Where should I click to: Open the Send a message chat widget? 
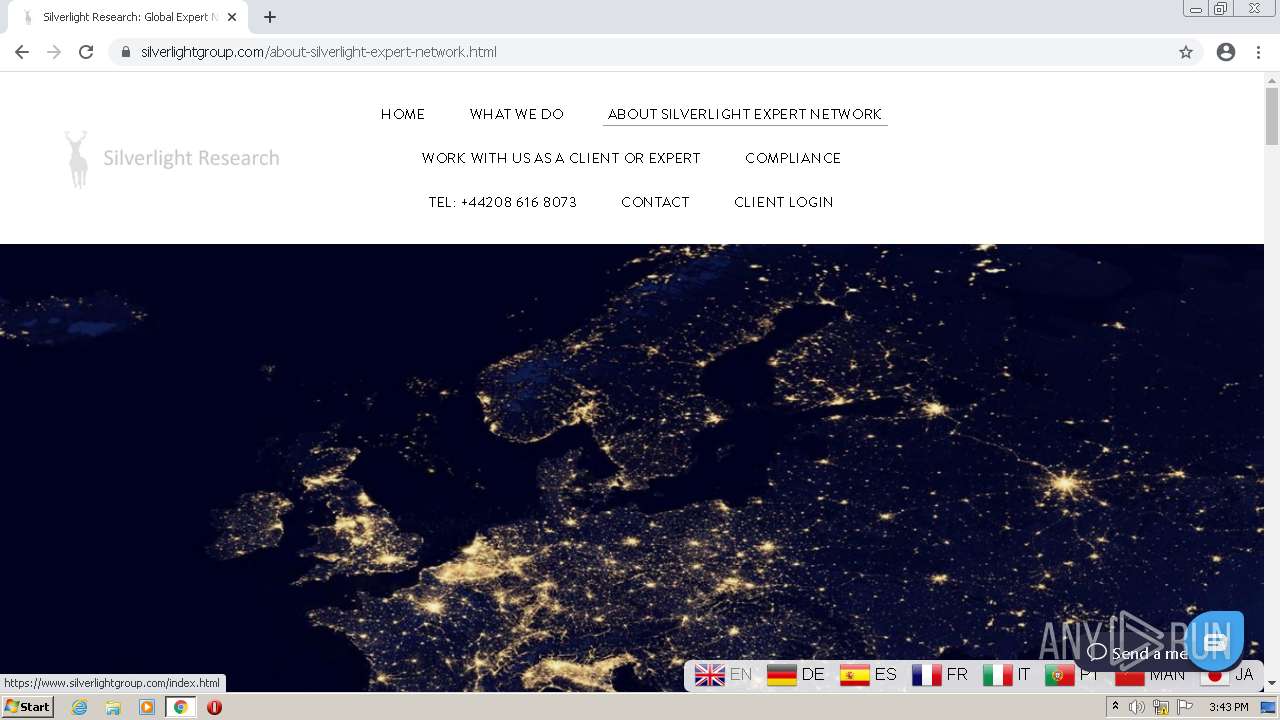coord(1215,641)
